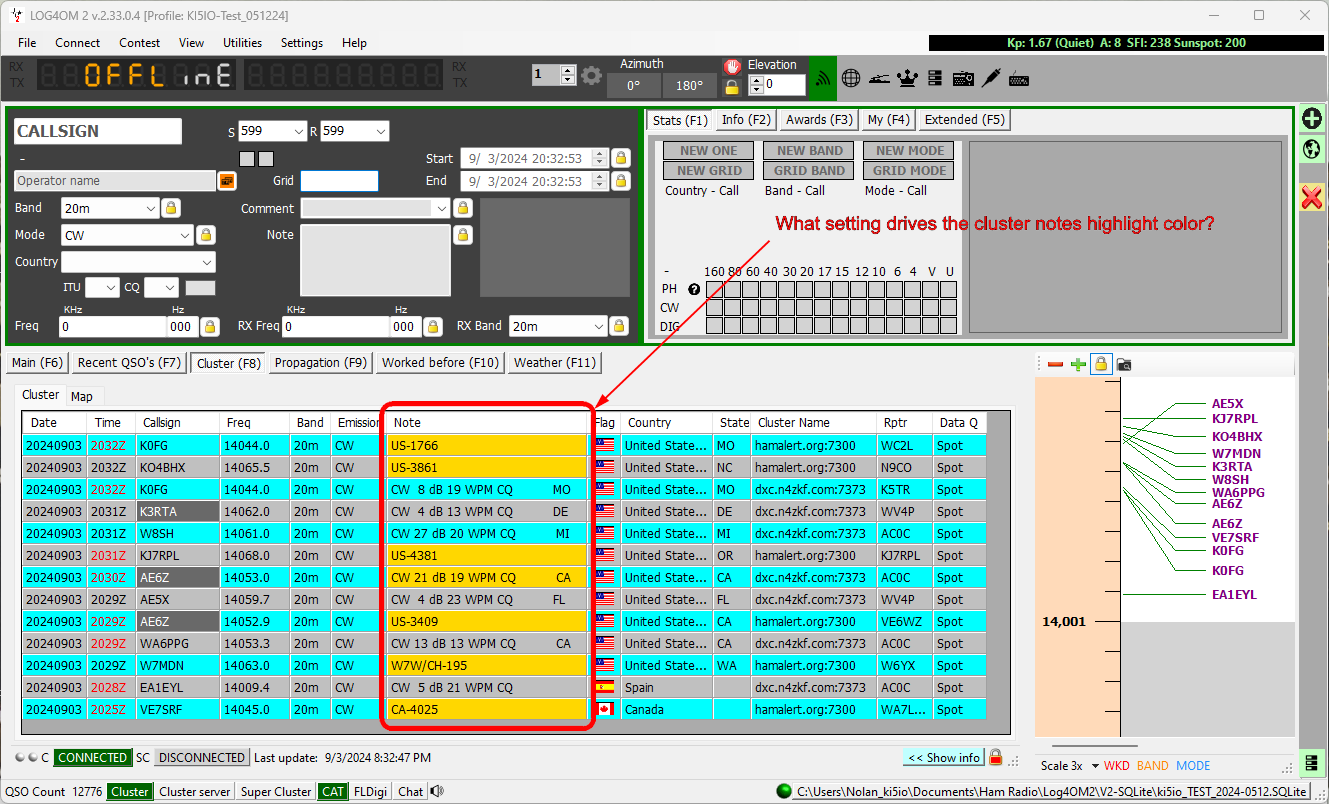Screen dimensions: 1329x804
Task: Zoom out band map with red minus
Action: pyautogui.click(x=1055, y=365)
